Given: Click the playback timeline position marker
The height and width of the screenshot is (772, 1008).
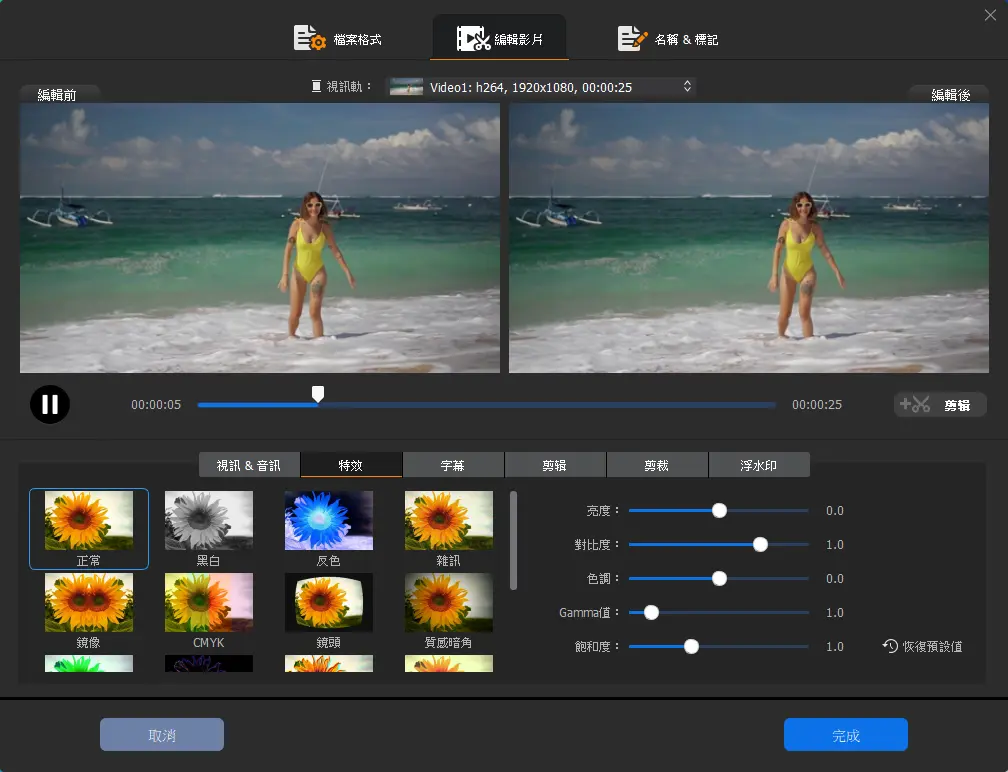Looking at the screenshot, I should [x=317, y=395].
